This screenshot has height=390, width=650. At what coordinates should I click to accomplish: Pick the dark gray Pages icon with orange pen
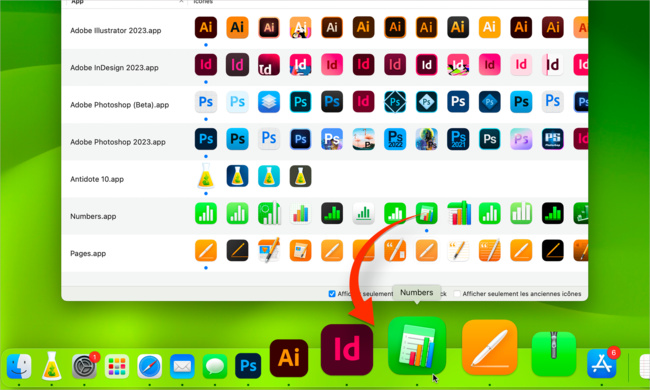(x=237, y=250)
